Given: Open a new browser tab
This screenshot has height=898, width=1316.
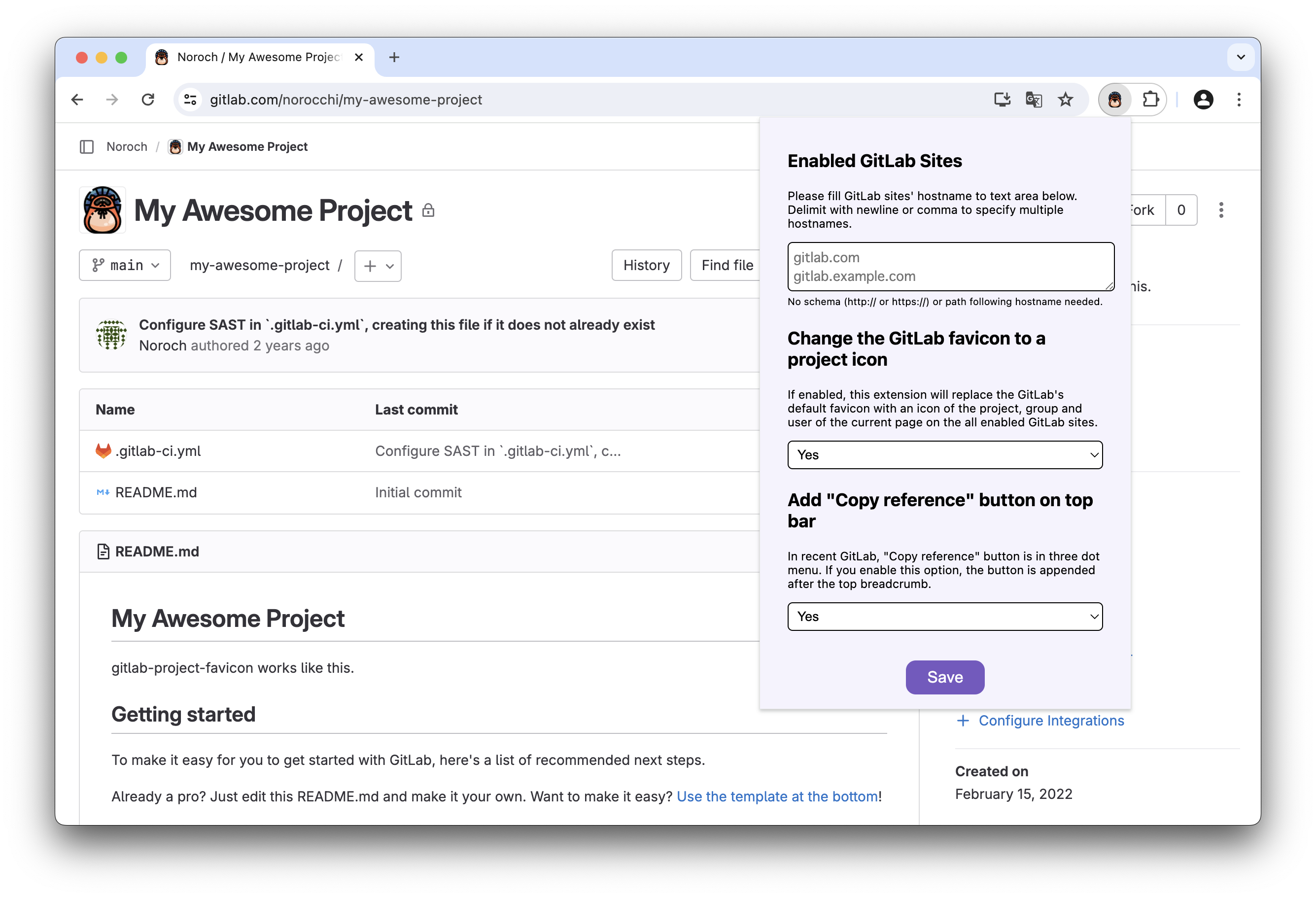Looking at the screenshot, I should click(394, 57).
